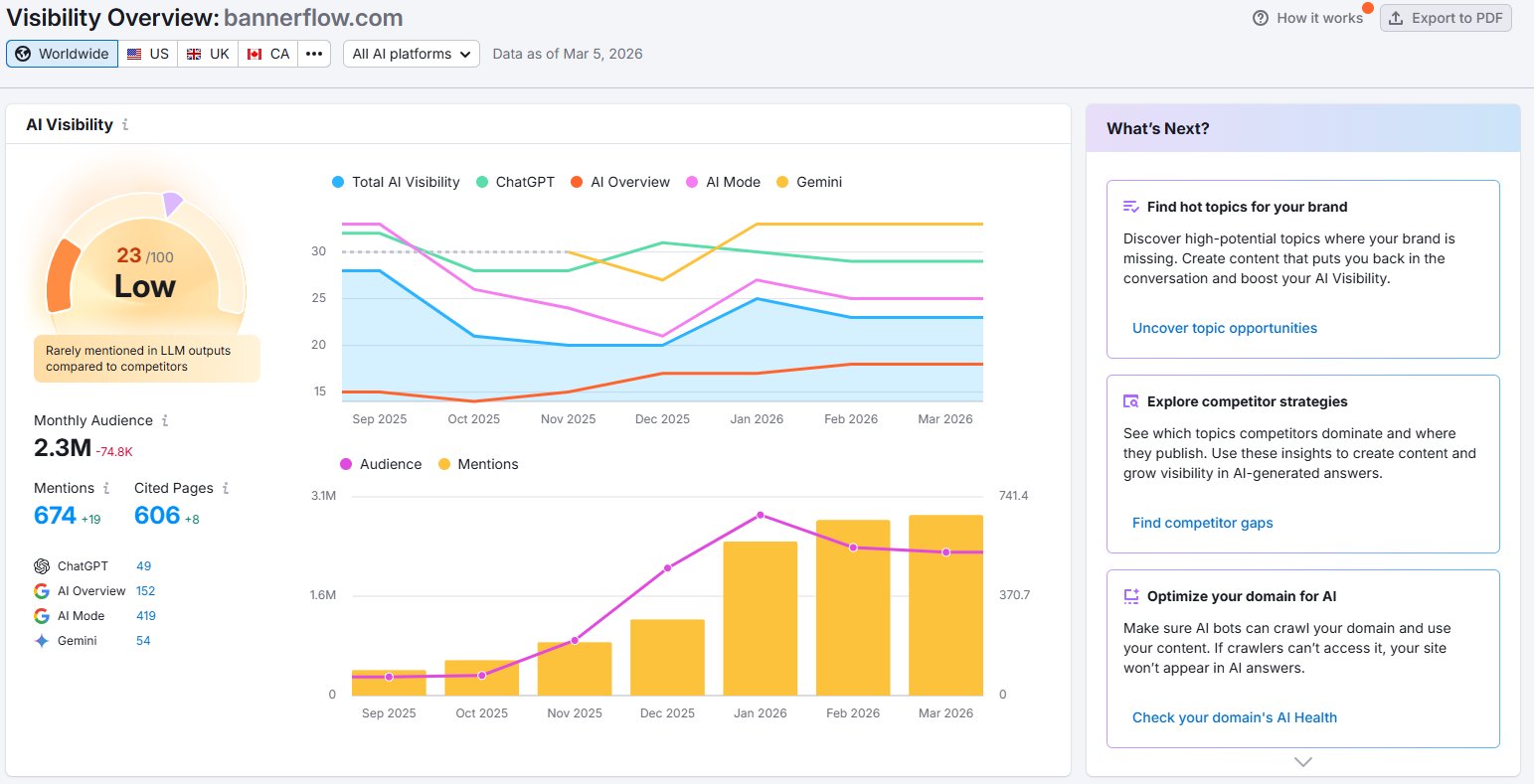Click the Jan 2026 audience peak point
This screenshot has width=1534, height=784.
tap(761, 515)
